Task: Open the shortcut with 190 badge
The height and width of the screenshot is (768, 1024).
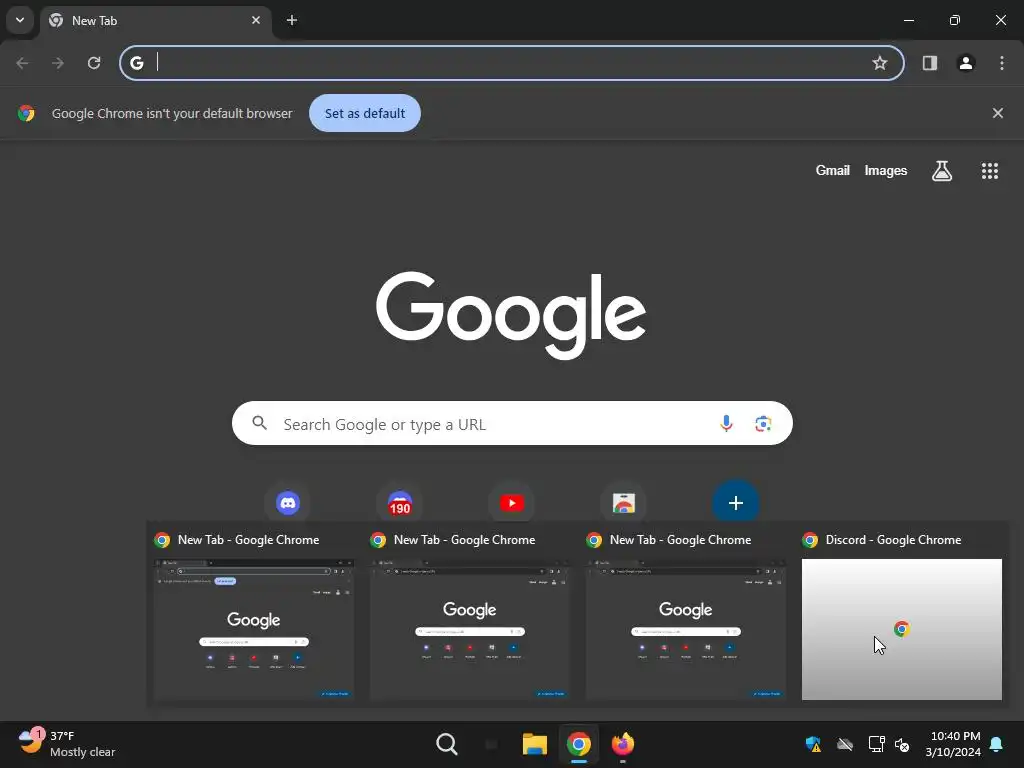Action: click(400, 503)
